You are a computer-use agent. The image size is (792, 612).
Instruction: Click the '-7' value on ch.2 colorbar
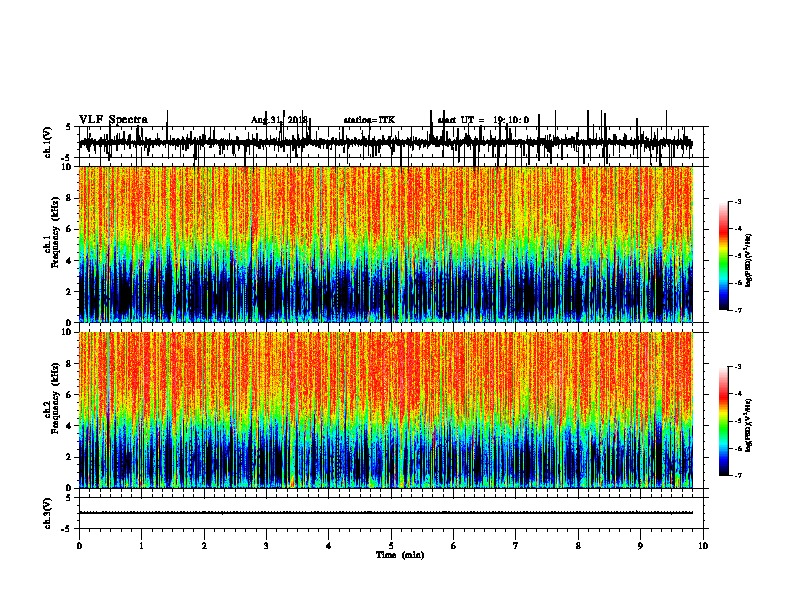(x=738, y=476)
